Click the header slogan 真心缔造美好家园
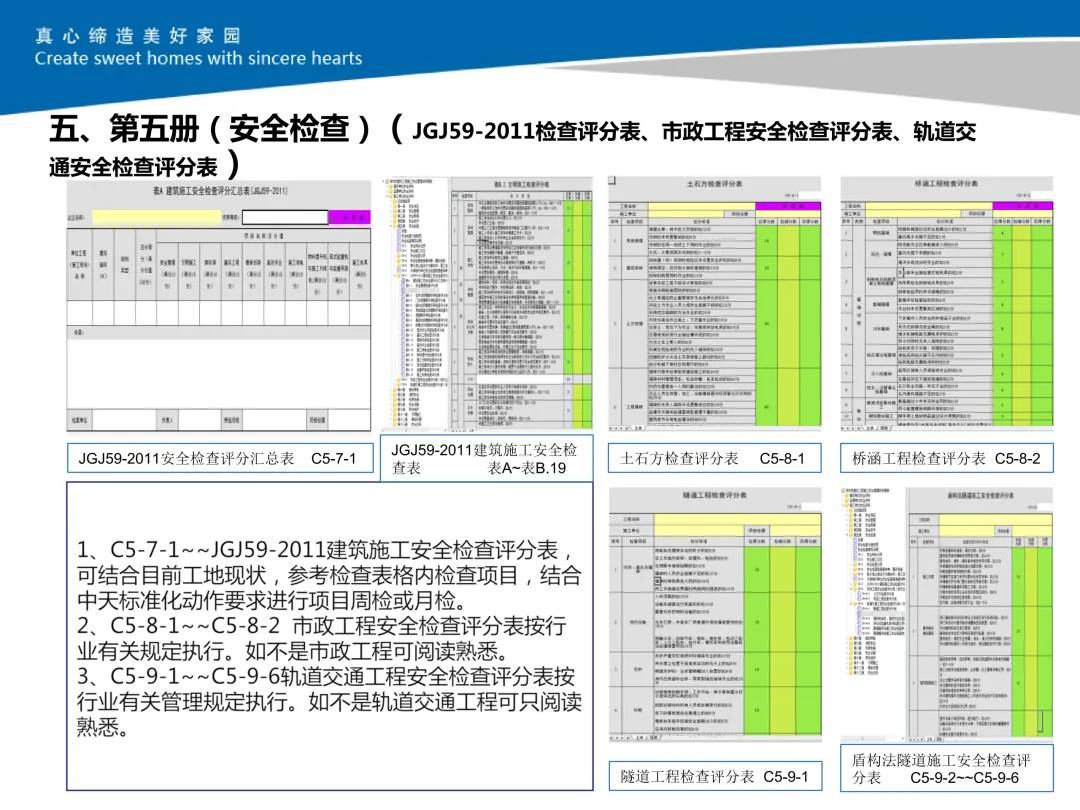1080x810 pixels. tap(138, 36)
